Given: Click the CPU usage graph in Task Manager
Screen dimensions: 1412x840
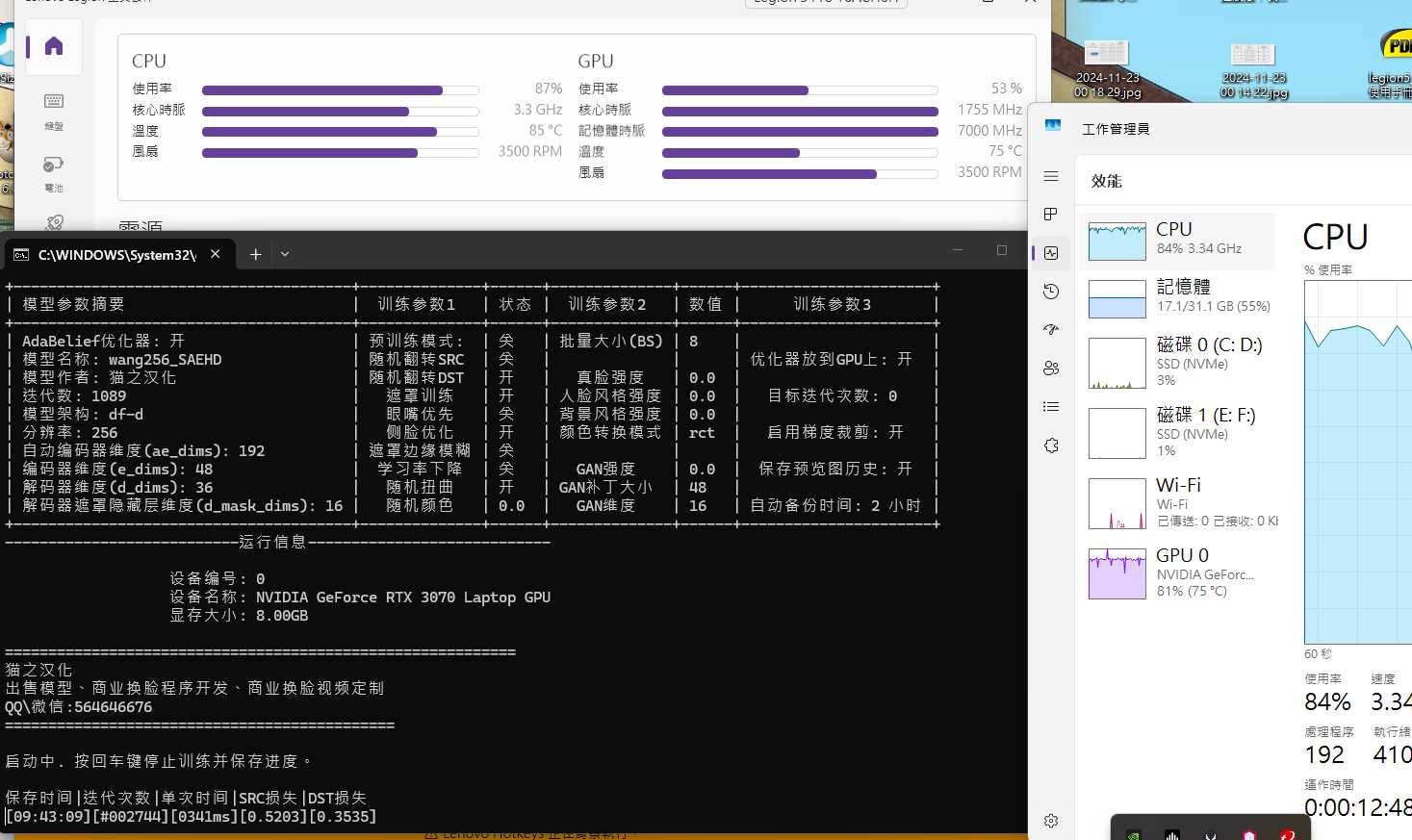Looking at the screenshot, I should point(1358,462).
